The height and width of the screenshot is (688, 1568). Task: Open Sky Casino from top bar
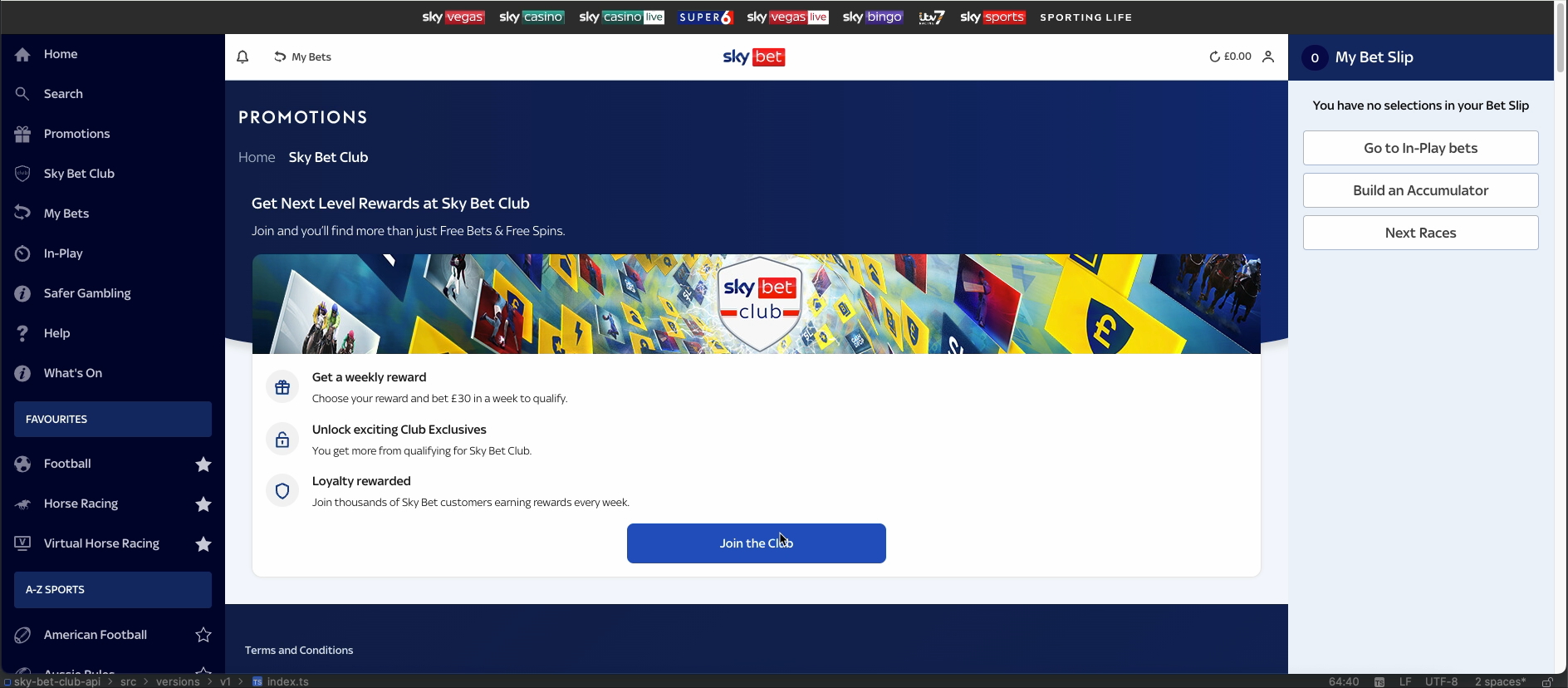532,17
